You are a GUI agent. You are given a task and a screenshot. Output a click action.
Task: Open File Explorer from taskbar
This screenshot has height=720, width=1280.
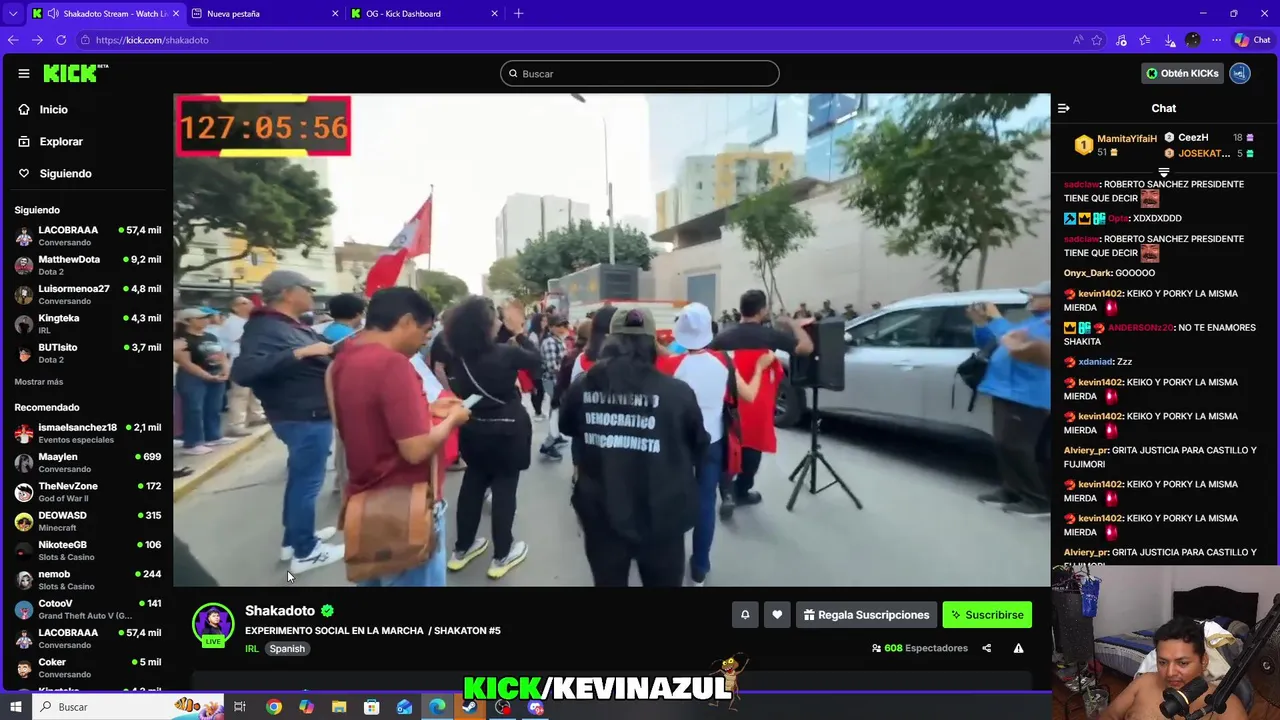(339, 707)
